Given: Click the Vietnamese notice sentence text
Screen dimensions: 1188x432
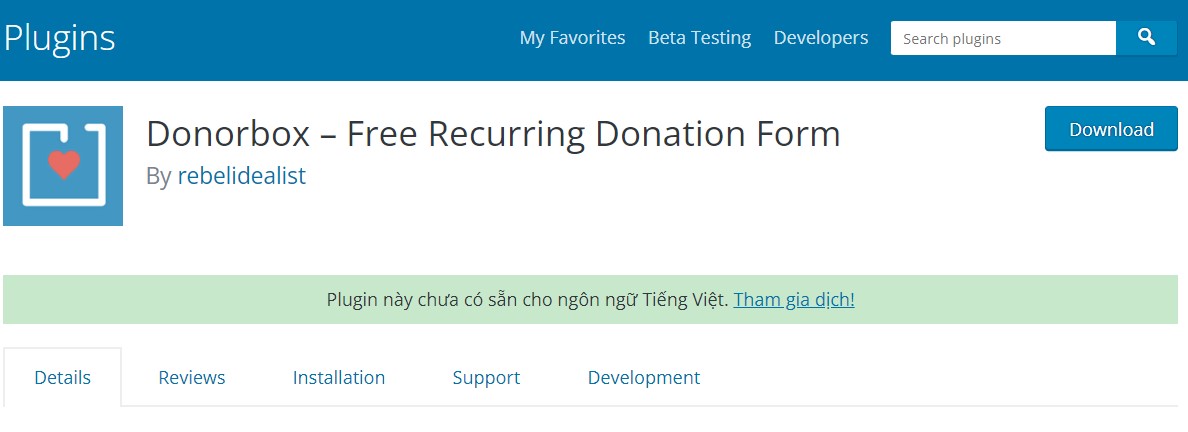Looking at the screenshot, I should coord(528,299).
